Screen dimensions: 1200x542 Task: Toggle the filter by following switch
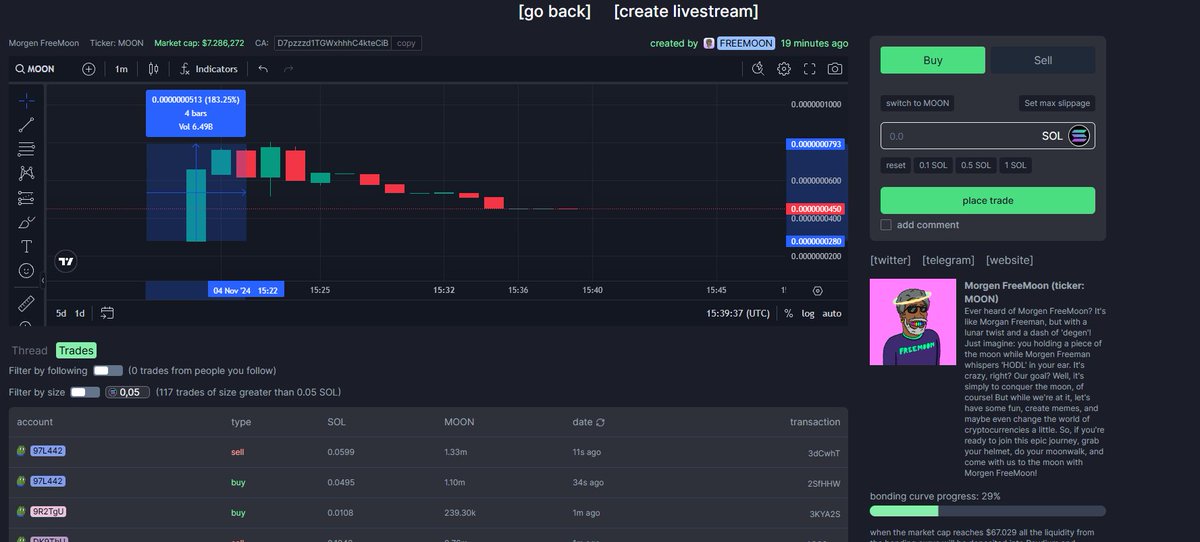pyautogui.click(x=107, y=371)
